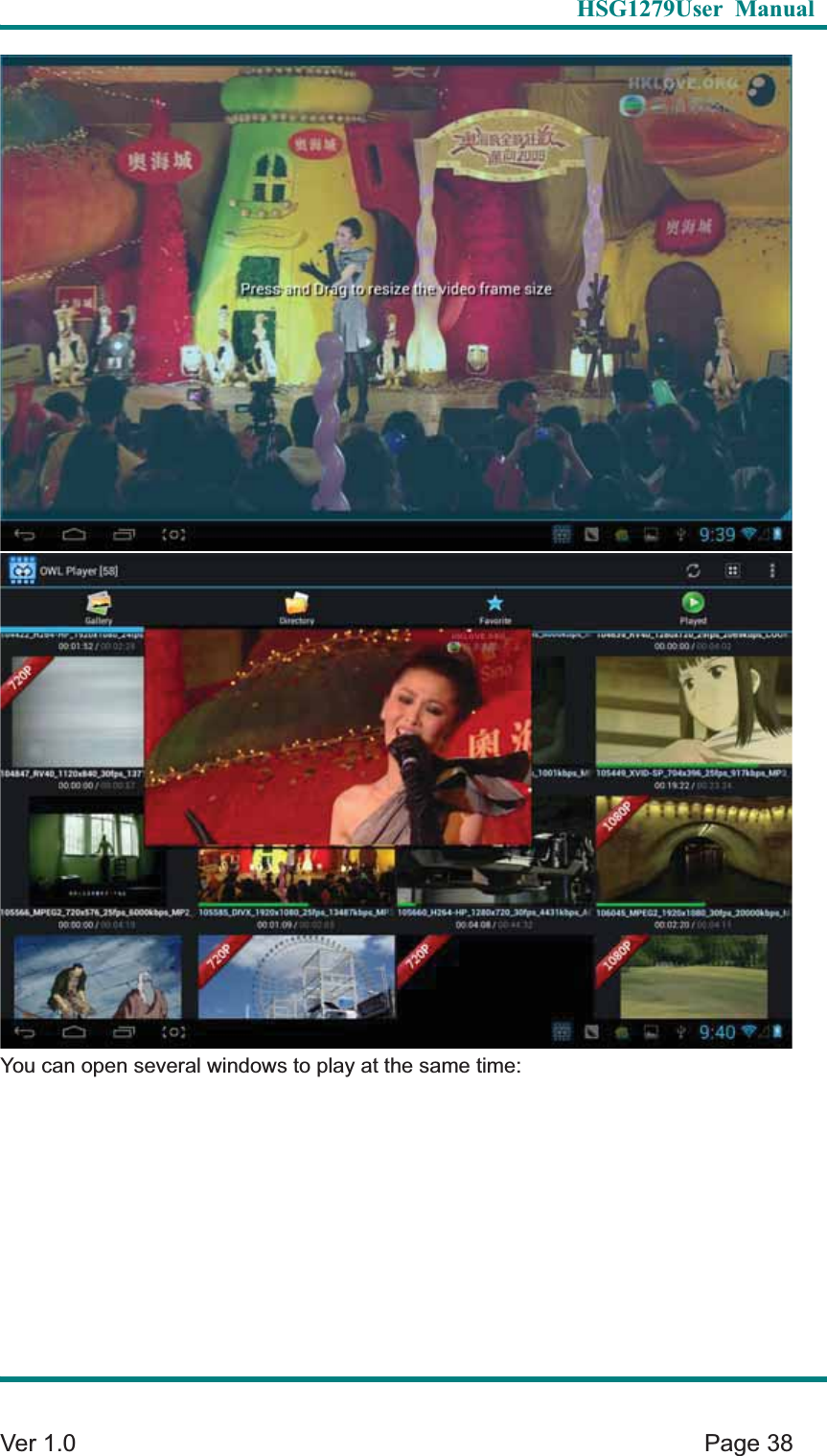The image size is (827, 1456).
Task: Tap the screenshot capture icon in lower navigation bar
Action: pos(173,1032)
